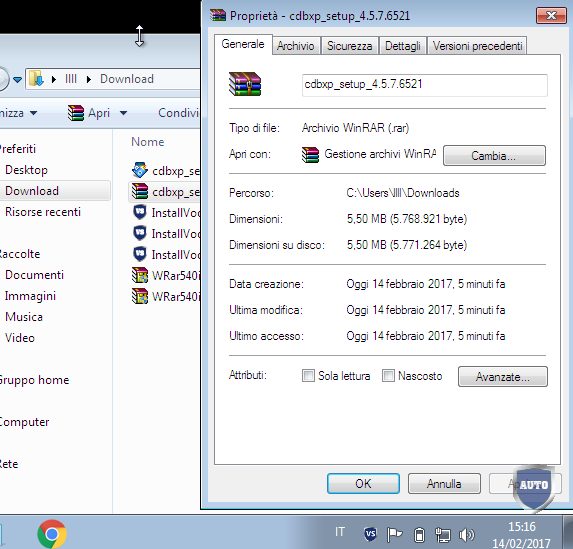Confirm with the OK button
The width and height of the screenshot is (573, 549).
(363, 484)
